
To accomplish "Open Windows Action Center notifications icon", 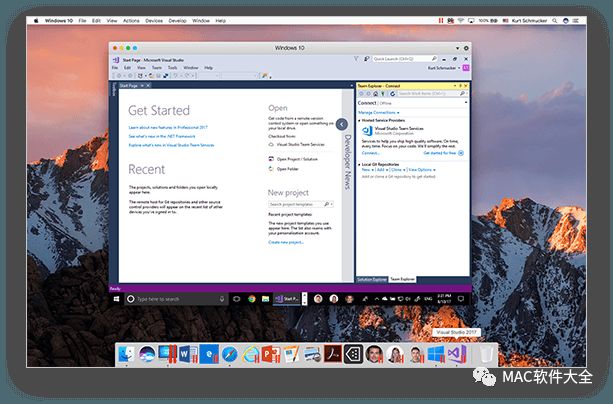I will [461, 299].
